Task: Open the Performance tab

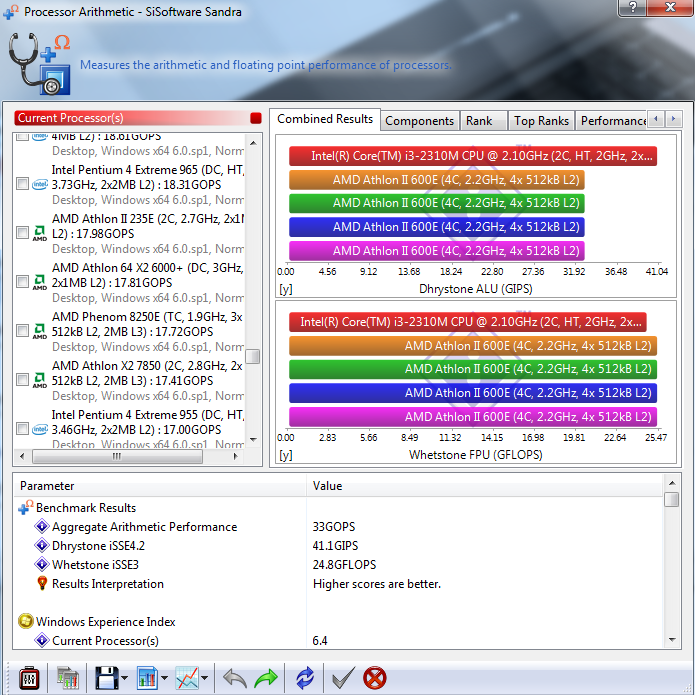Action: click(x=612, y=121)
